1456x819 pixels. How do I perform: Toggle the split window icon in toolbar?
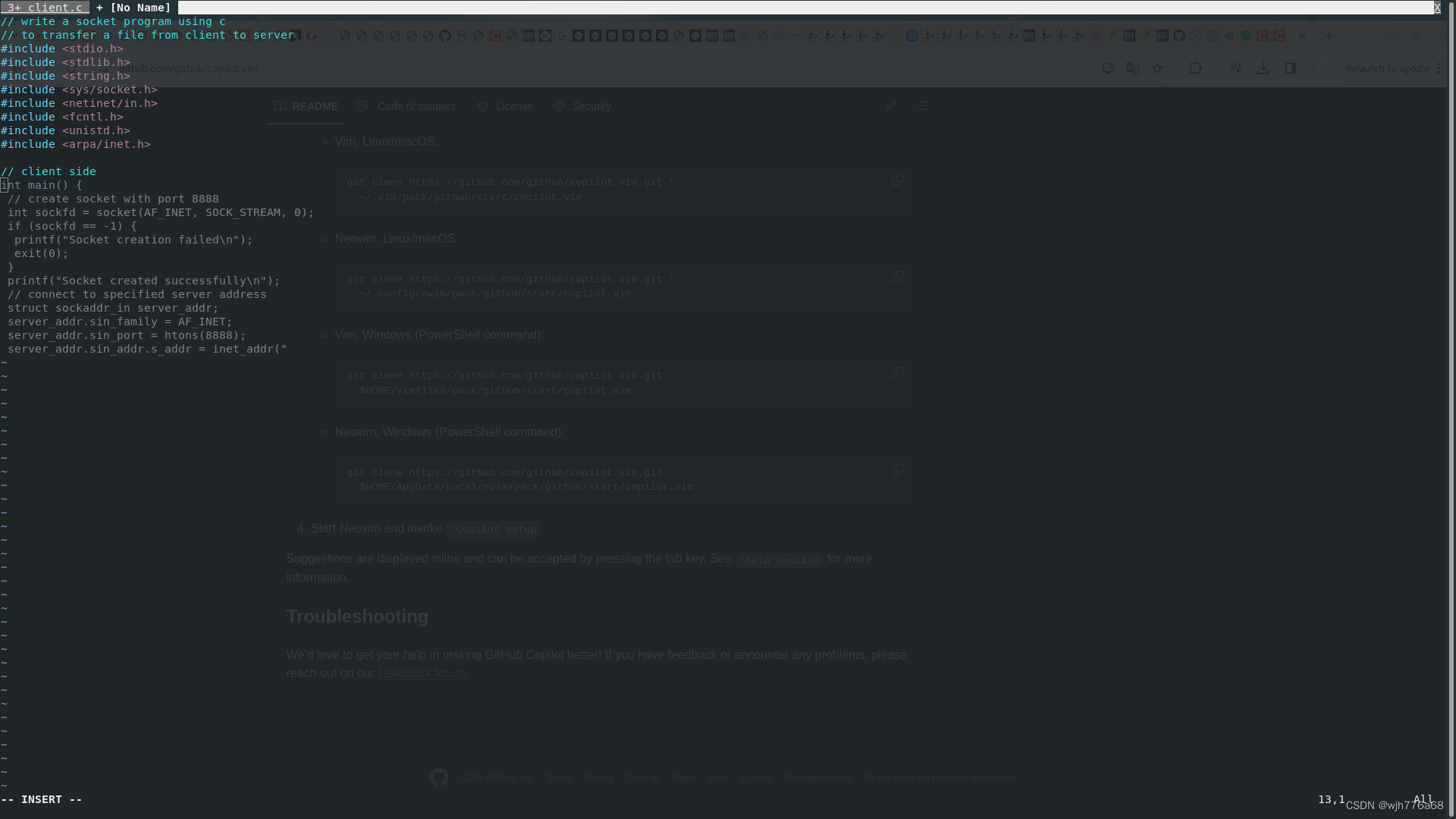(x=1291, y=68)
